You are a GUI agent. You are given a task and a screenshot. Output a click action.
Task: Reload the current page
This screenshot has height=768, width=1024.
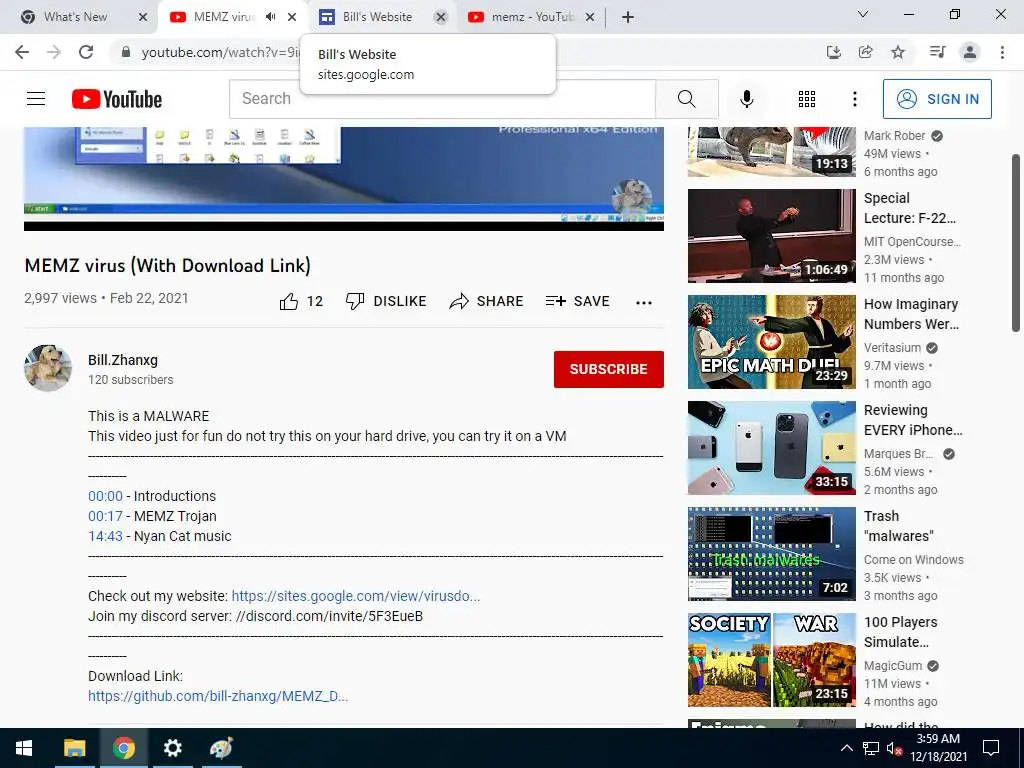pos(86,52)
